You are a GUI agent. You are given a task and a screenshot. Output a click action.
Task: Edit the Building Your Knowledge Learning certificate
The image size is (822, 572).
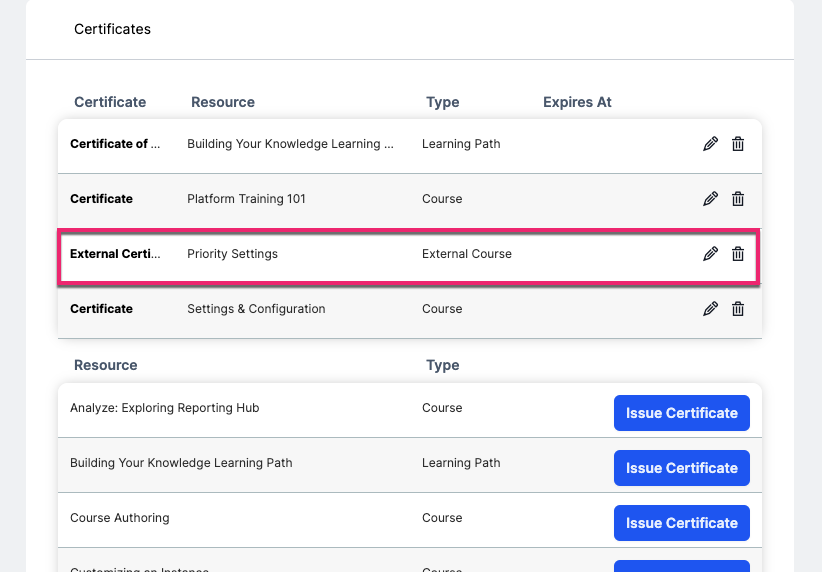tap(710, 144)
